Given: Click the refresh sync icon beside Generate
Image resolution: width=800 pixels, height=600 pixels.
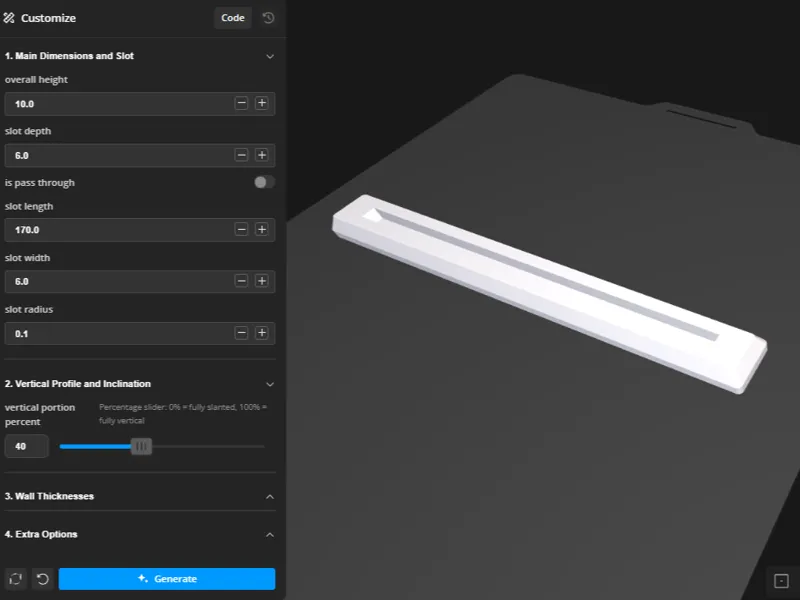Looking at the screenshot, I should pos(16,579).
